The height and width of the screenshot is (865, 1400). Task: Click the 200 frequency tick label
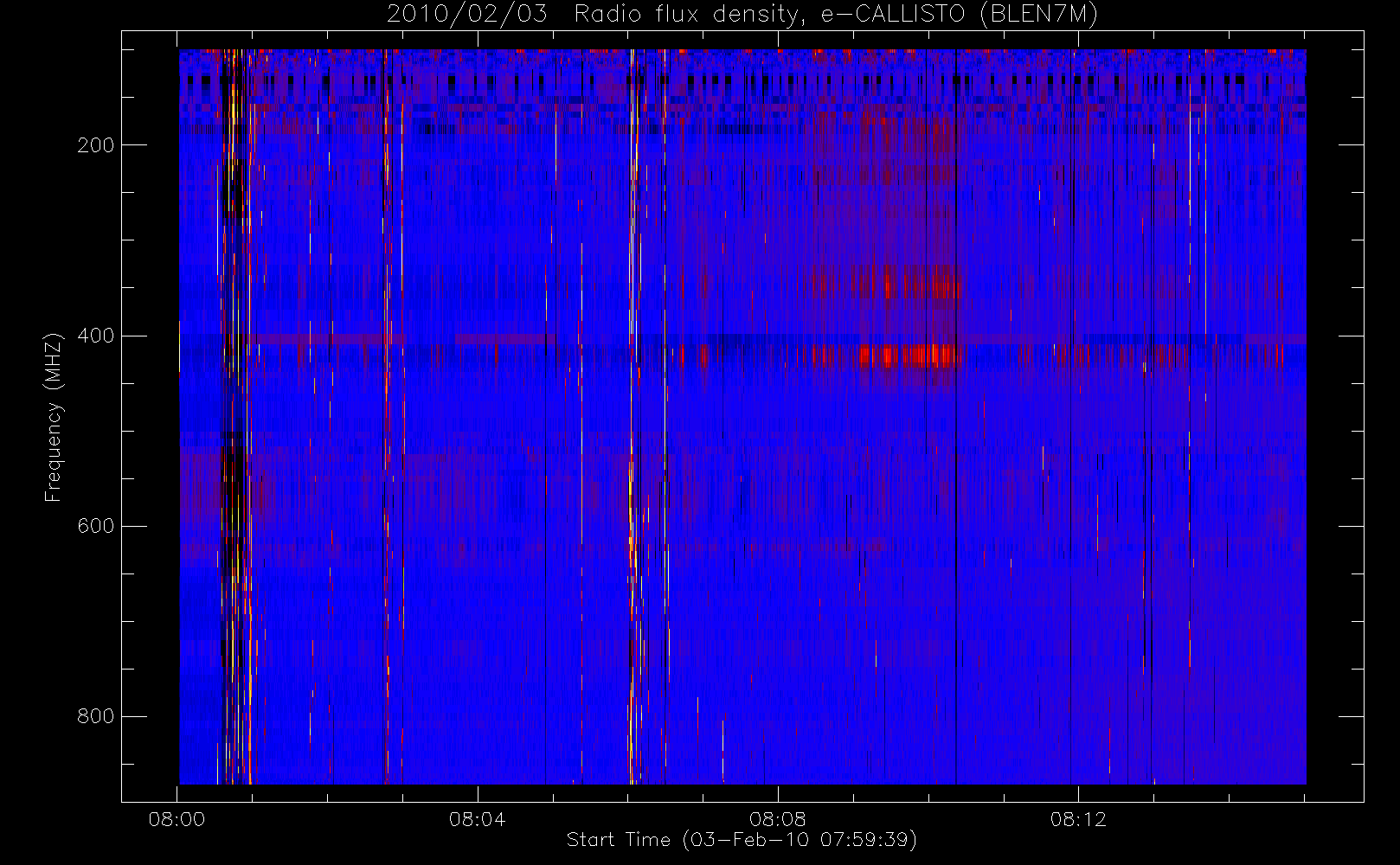95,145
